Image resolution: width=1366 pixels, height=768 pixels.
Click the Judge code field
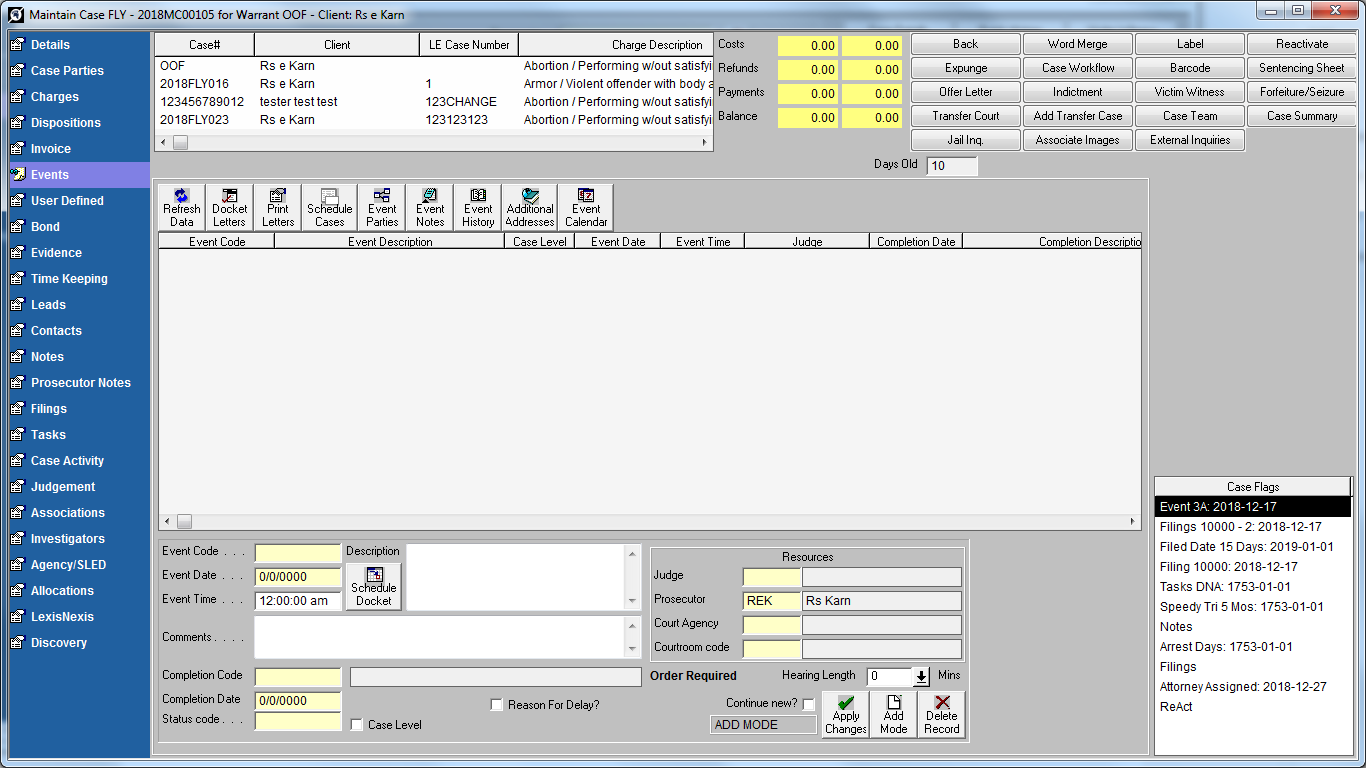pyautogui.click(x=771, y=577)
